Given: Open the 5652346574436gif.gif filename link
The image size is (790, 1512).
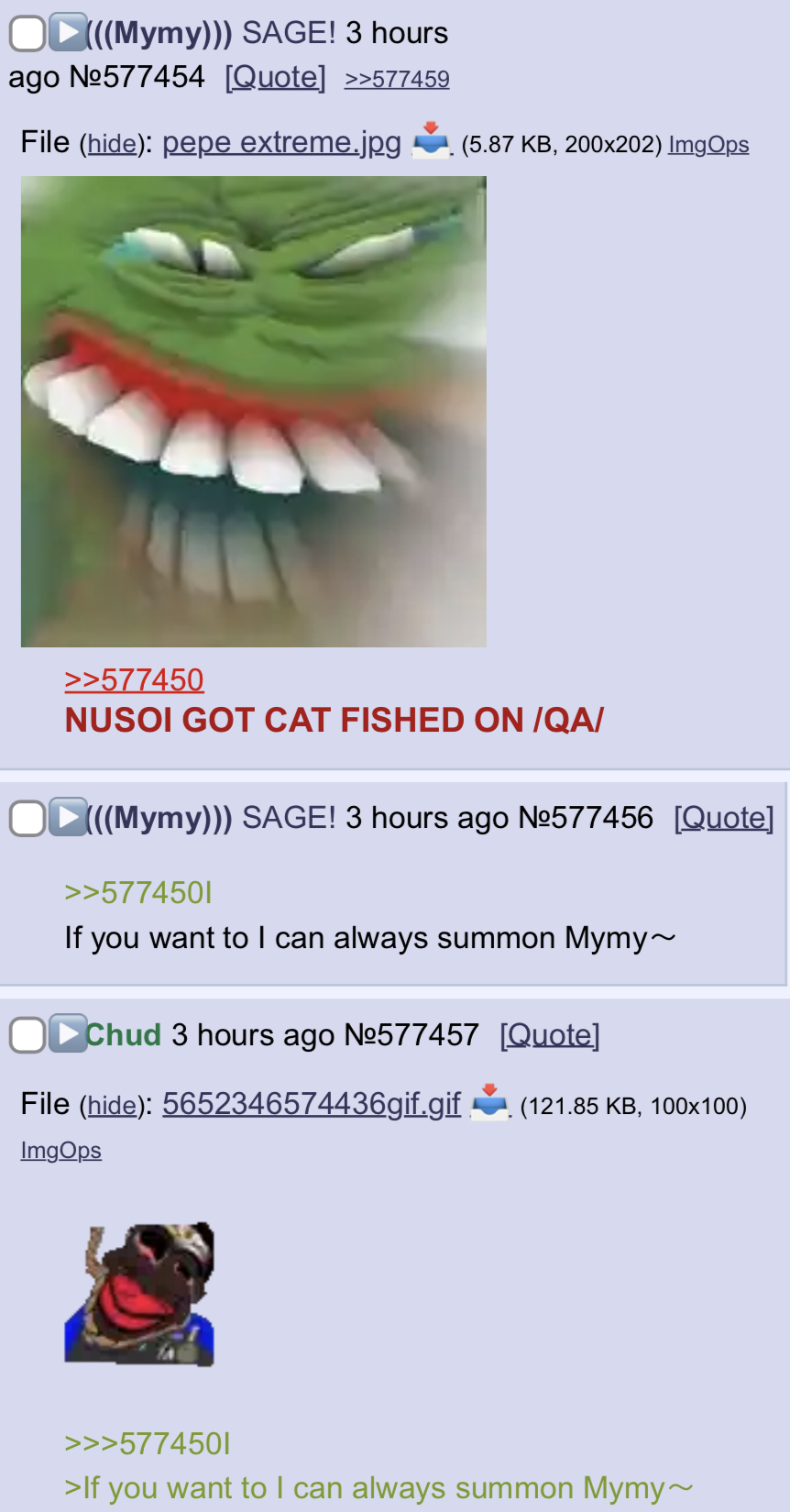Looking at the screenshot, I should point(312,1103).
